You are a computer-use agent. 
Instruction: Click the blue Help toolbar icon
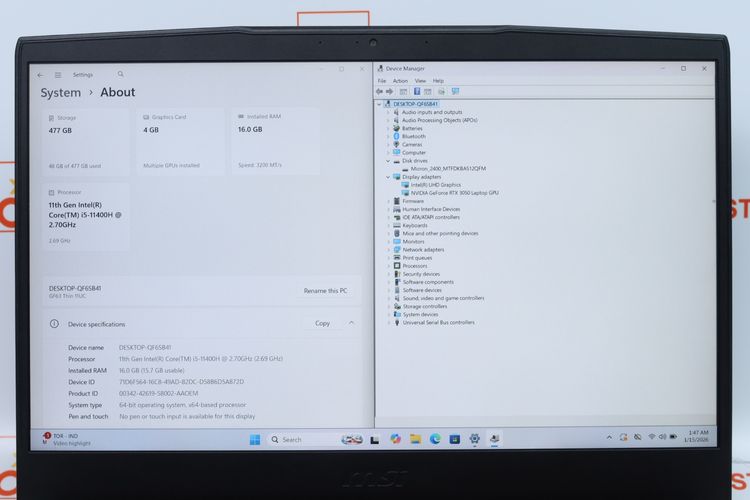click(x=417, y=91)
